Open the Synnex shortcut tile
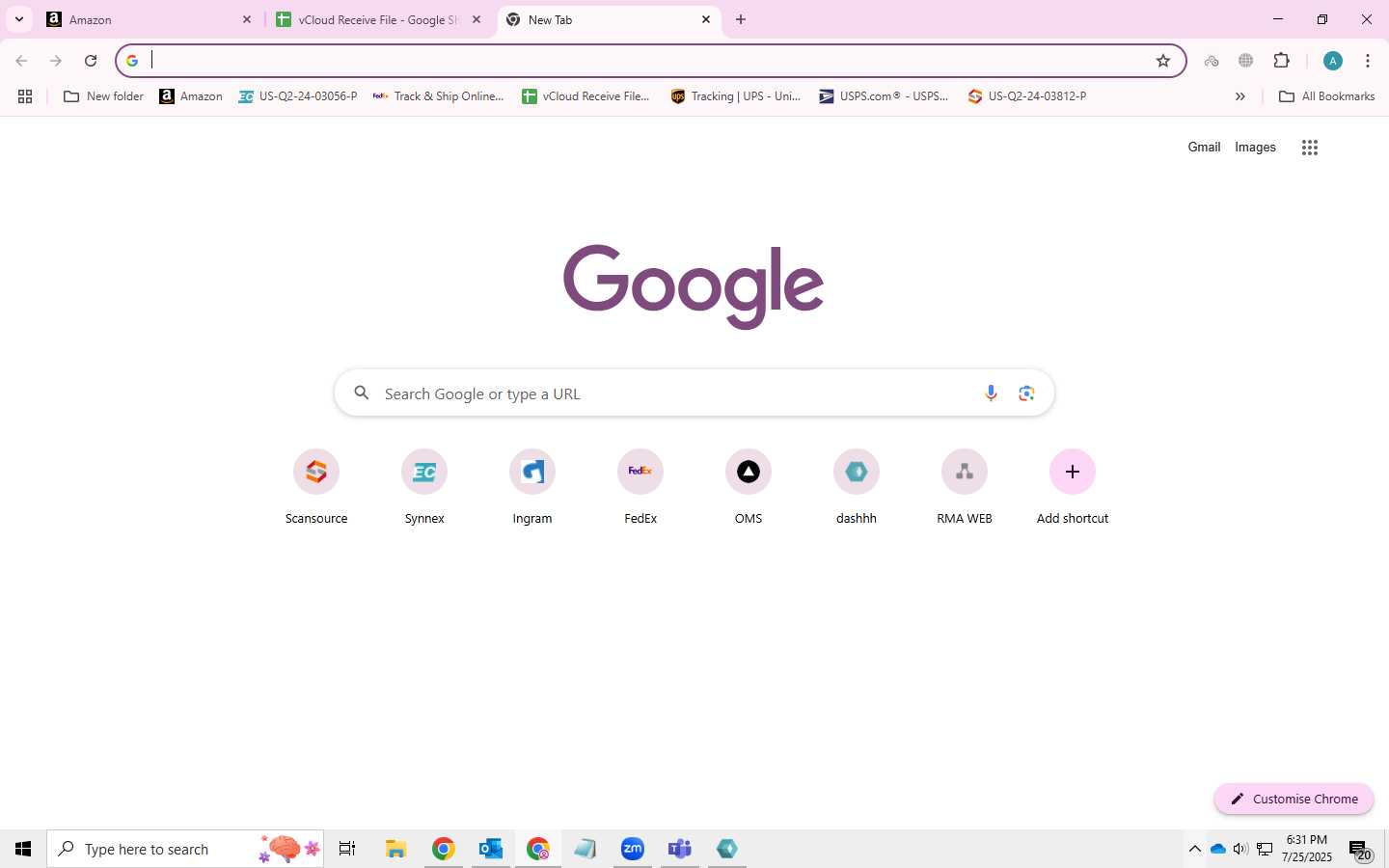Image resolution: width=1389 pixels, height=868 pixels. [424, 487]
